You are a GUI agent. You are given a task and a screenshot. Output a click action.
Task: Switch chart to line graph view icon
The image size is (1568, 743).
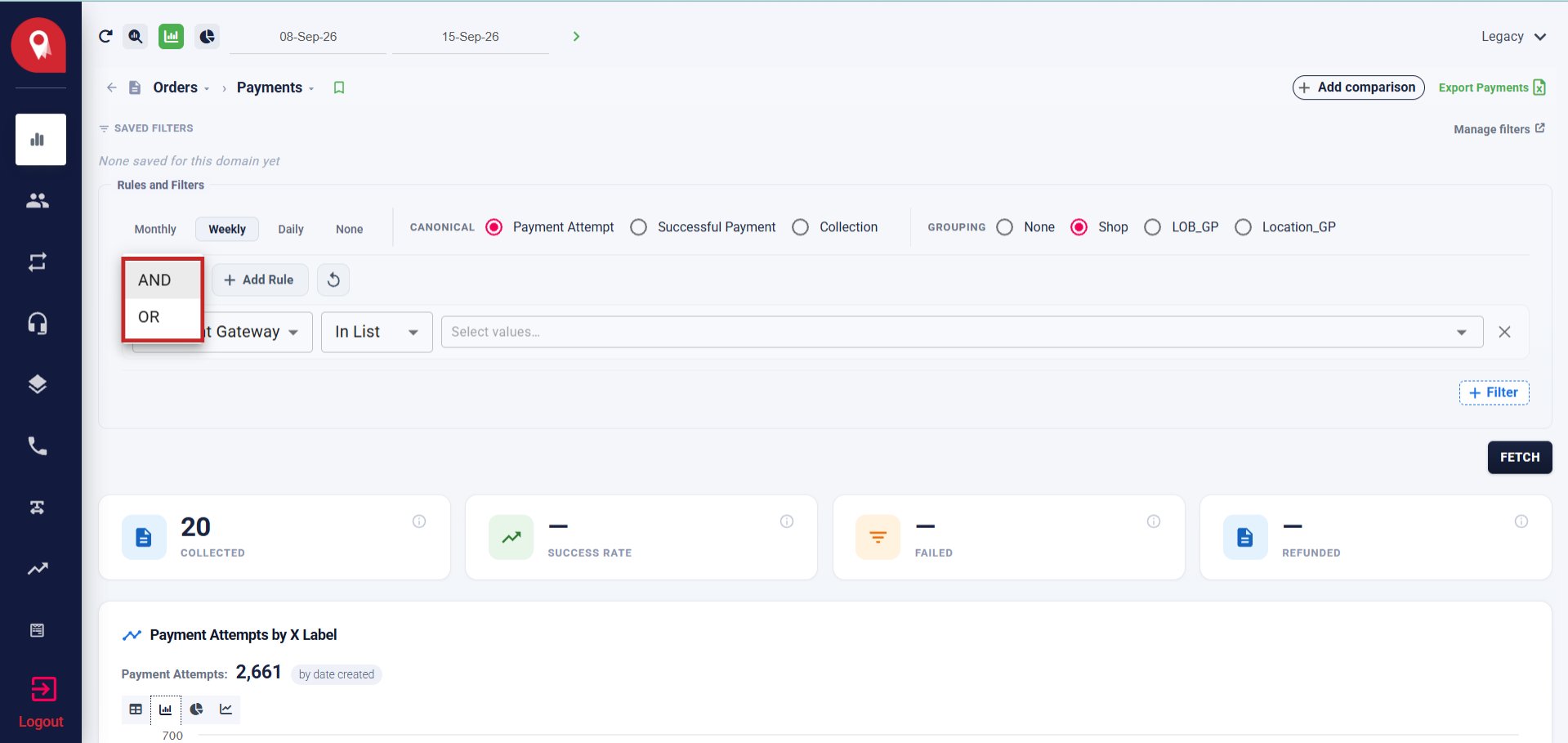point(226,709)
